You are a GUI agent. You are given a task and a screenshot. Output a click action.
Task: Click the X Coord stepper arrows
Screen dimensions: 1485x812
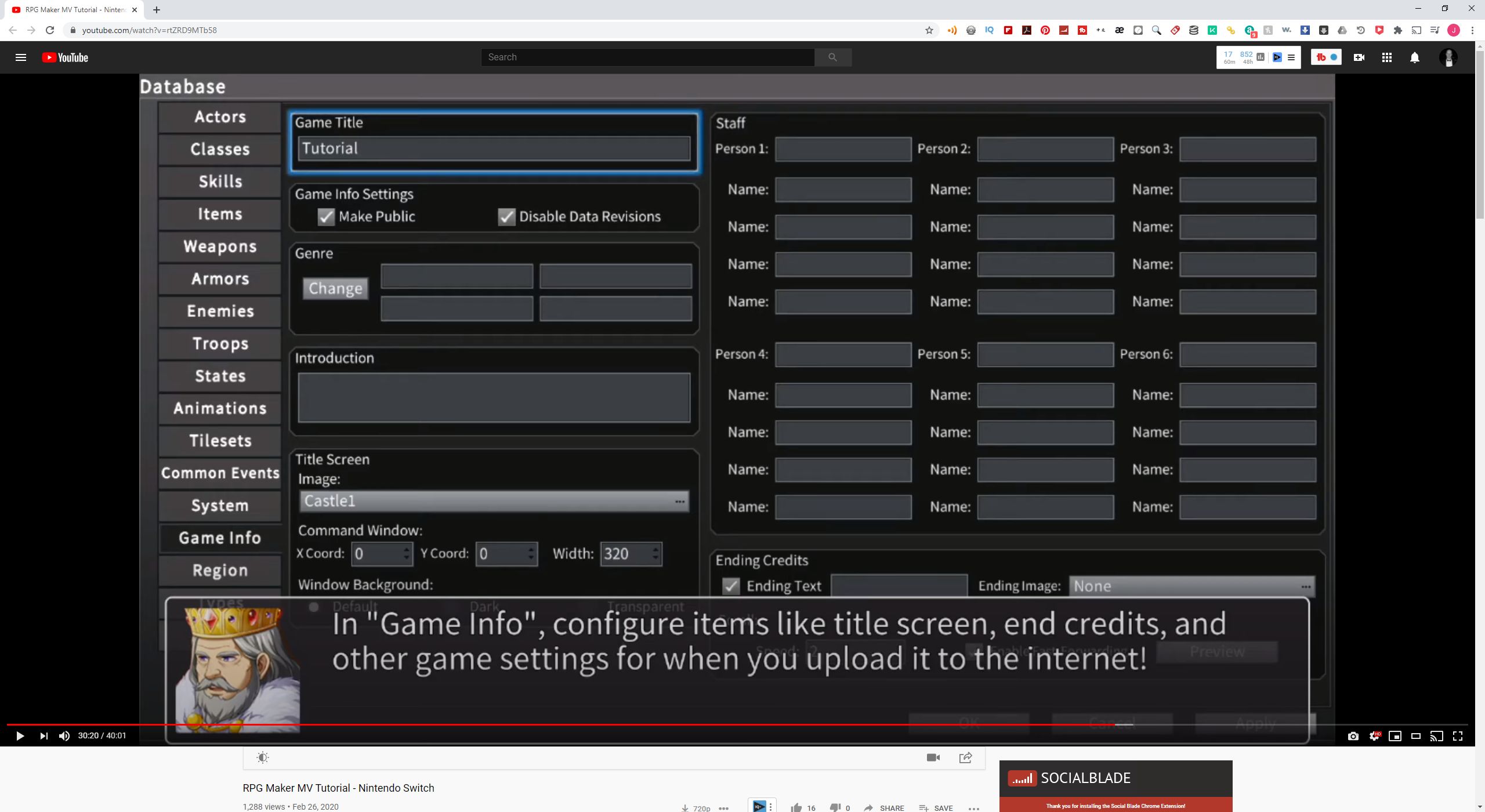(407, 554)
